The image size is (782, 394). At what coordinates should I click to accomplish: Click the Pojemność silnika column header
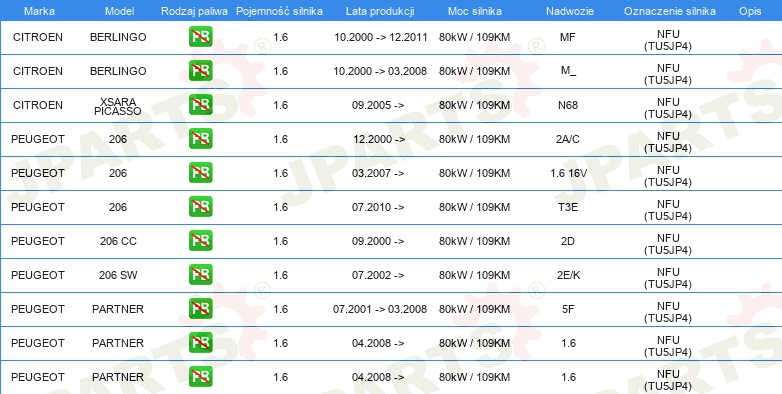pyautogui.click(x=279, y=11)
